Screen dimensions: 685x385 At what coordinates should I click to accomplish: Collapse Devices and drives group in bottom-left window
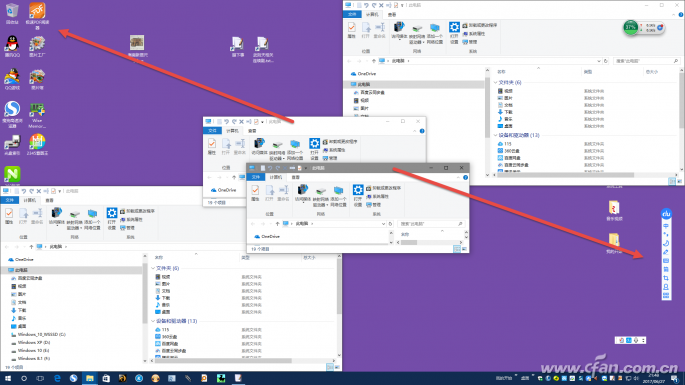[x=153, y=321]
